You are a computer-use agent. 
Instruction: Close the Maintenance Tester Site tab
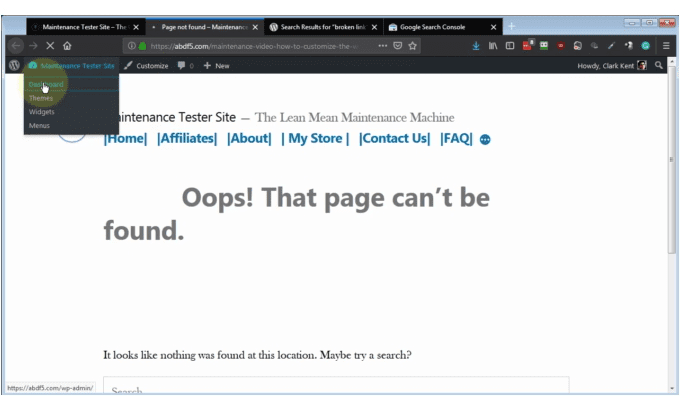pos(136,27)
